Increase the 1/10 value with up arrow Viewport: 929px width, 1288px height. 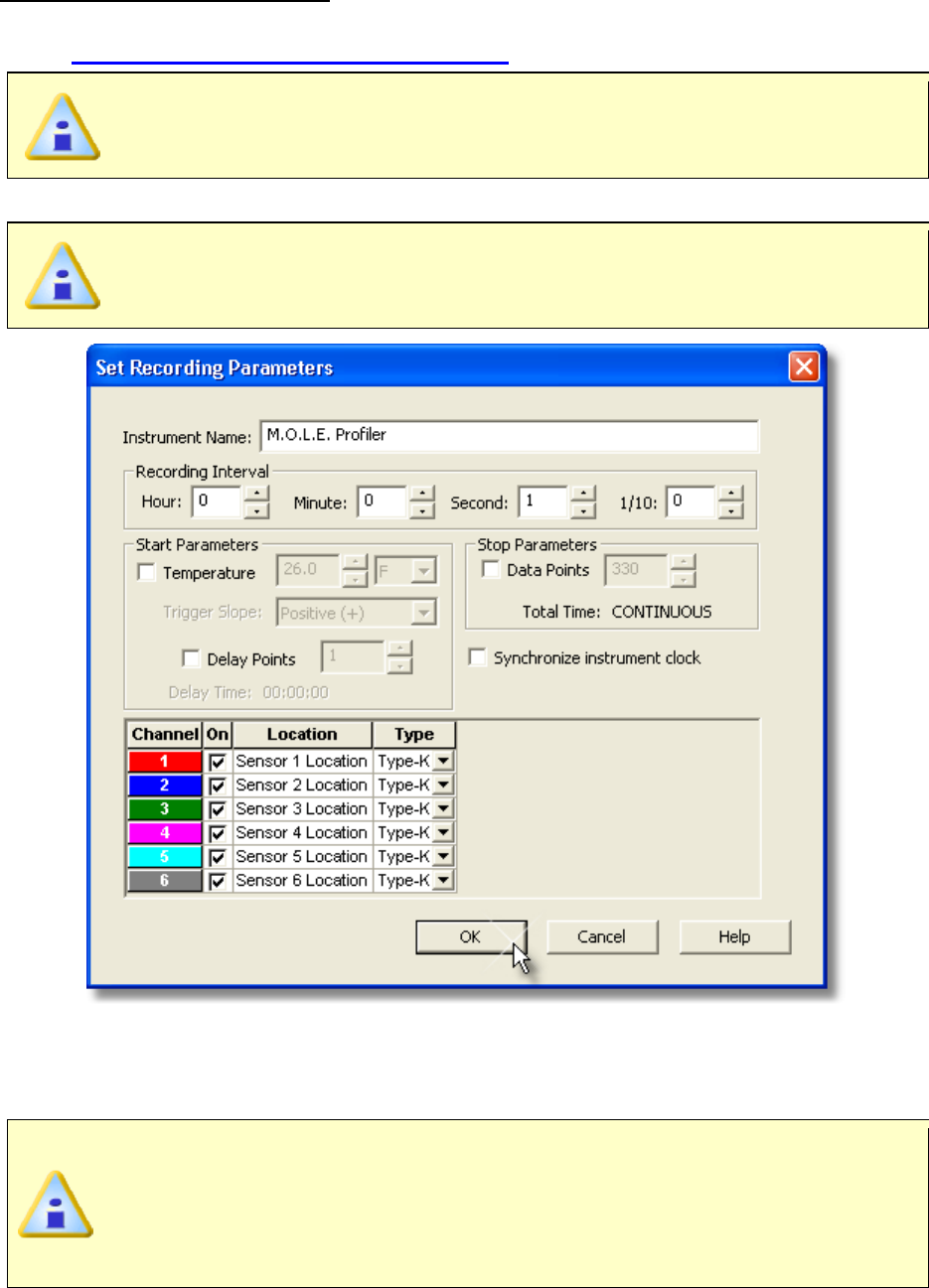(731, 494)
